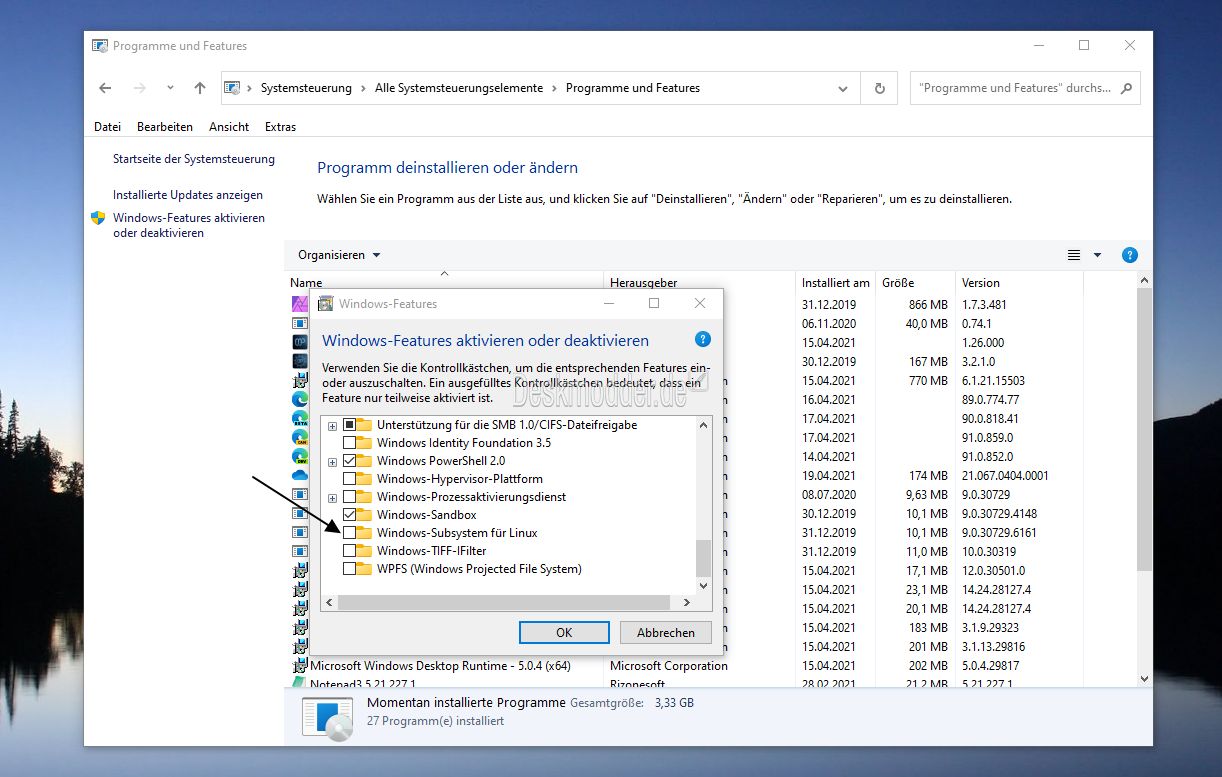This screenshot has height=777, width=1222.
Task: Open the Bearbeiten menu
Action: pos(165,127)
